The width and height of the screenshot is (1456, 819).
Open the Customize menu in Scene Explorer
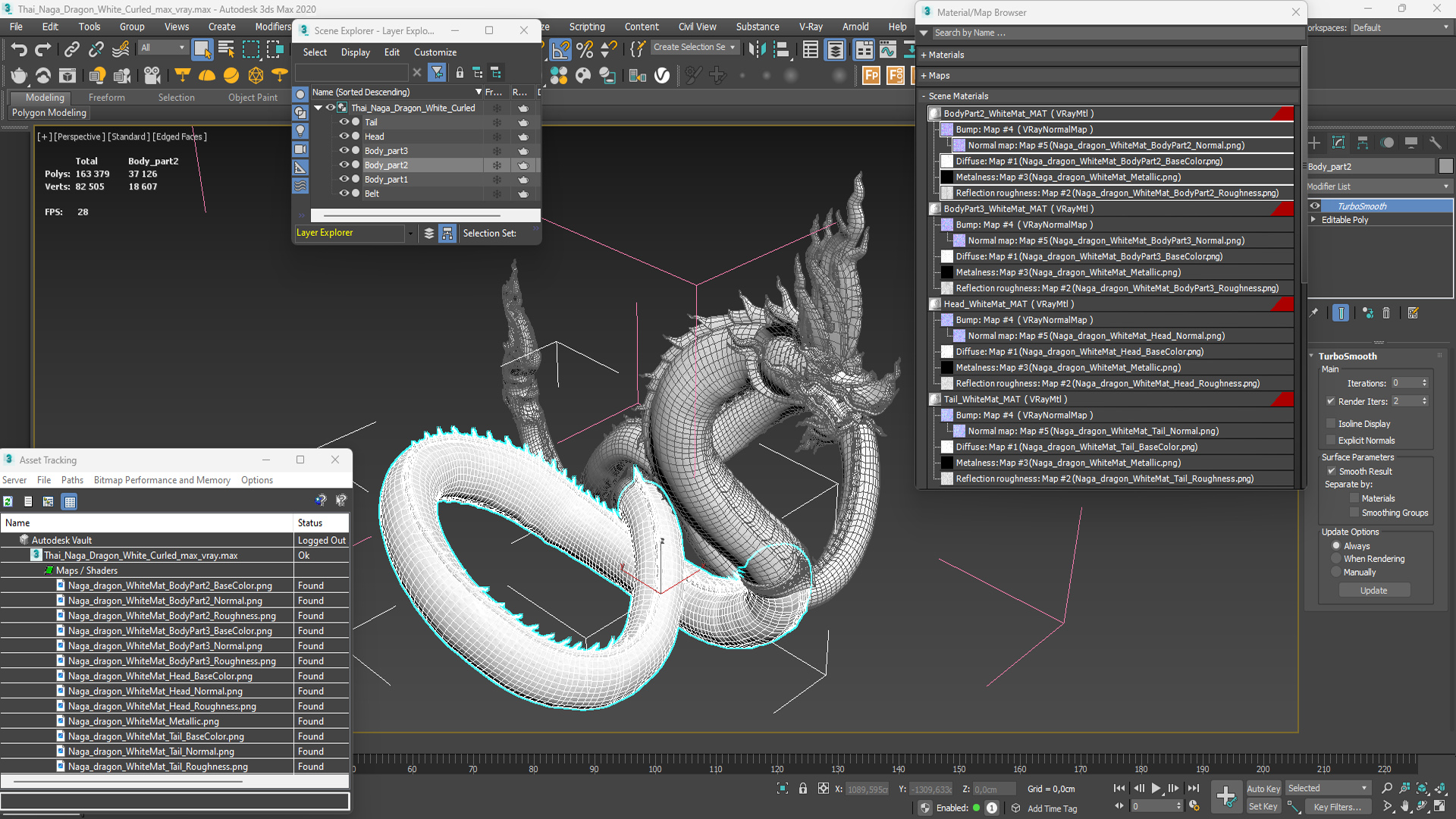(x=435, y=52)
